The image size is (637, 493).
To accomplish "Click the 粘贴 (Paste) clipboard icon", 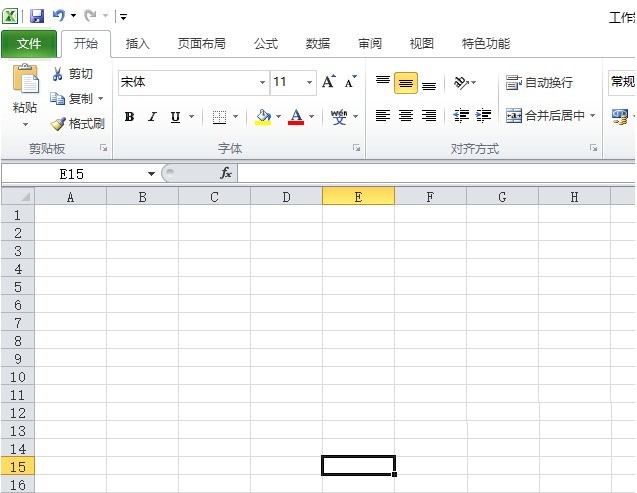I will coord(26,79).
